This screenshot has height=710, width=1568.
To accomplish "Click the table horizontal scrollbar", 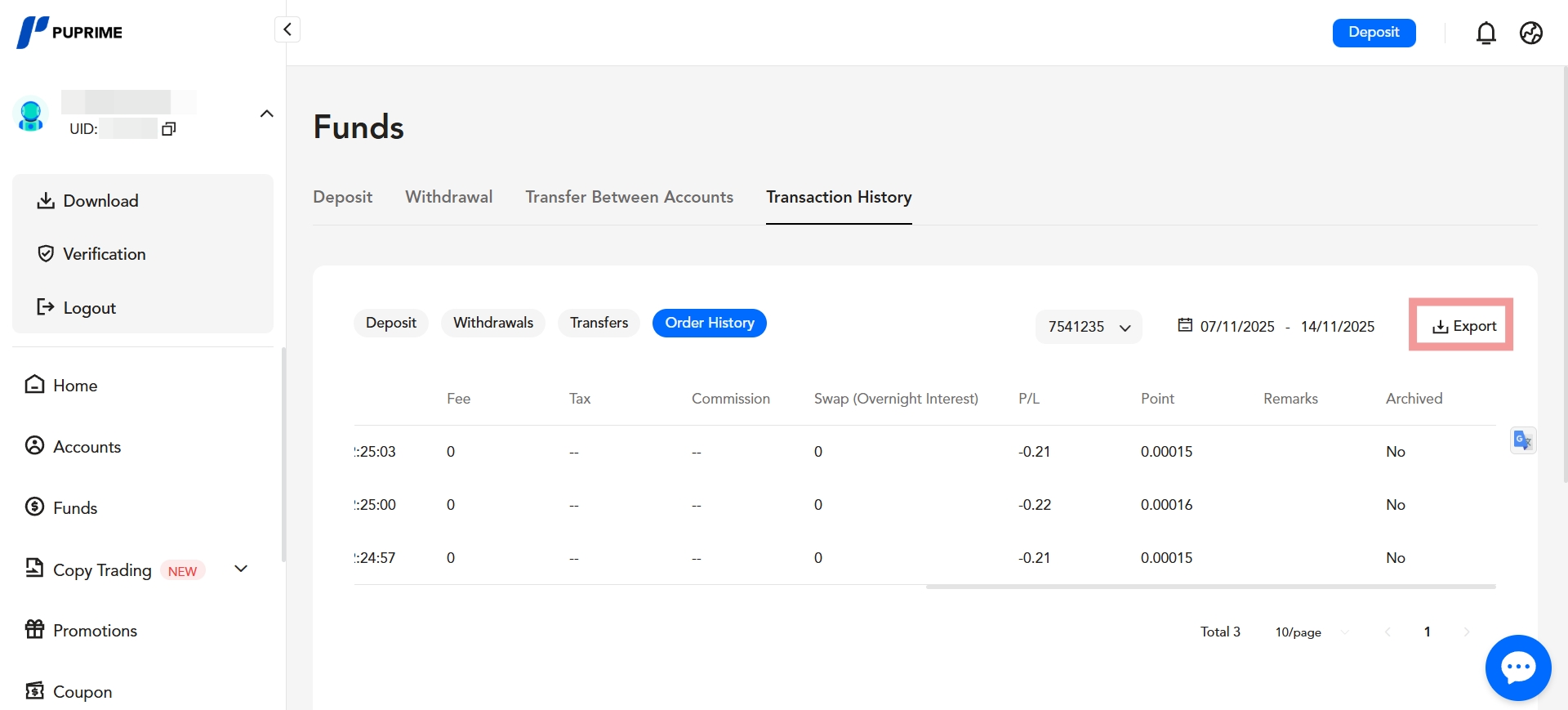I will pyautogui.click(x=1210, y=587).
